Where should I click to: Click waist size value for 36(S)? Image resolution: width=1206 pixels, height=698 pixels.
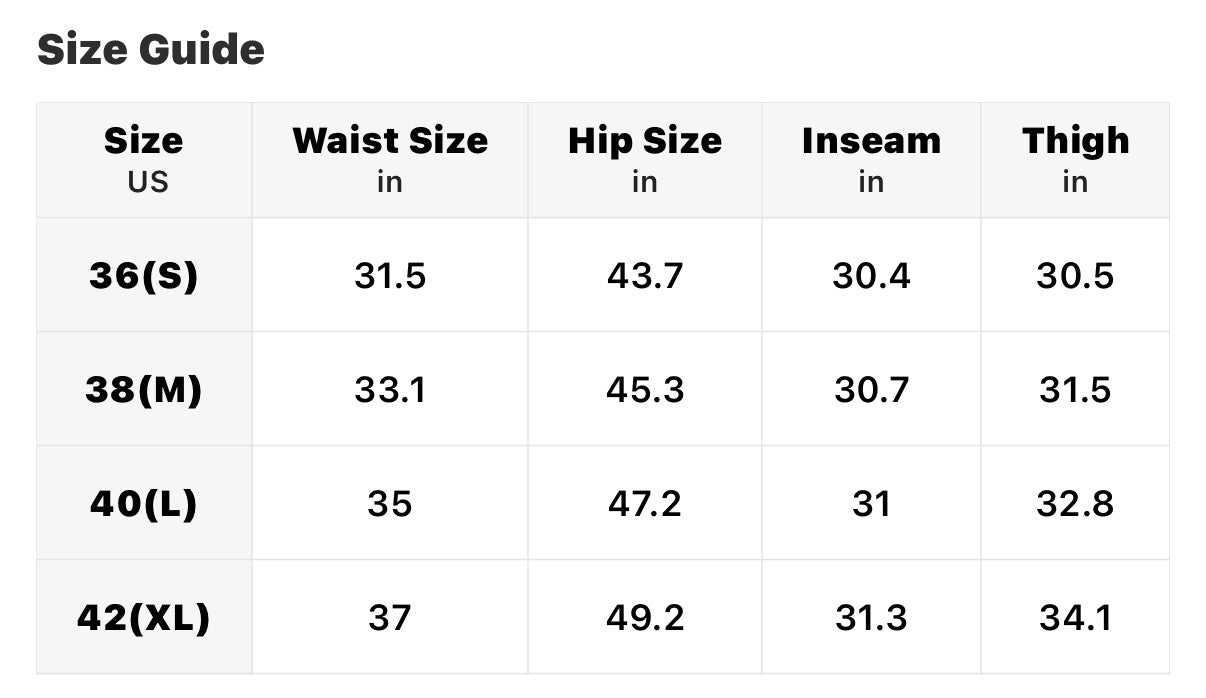pyautogui.click(x=390, y=275)
